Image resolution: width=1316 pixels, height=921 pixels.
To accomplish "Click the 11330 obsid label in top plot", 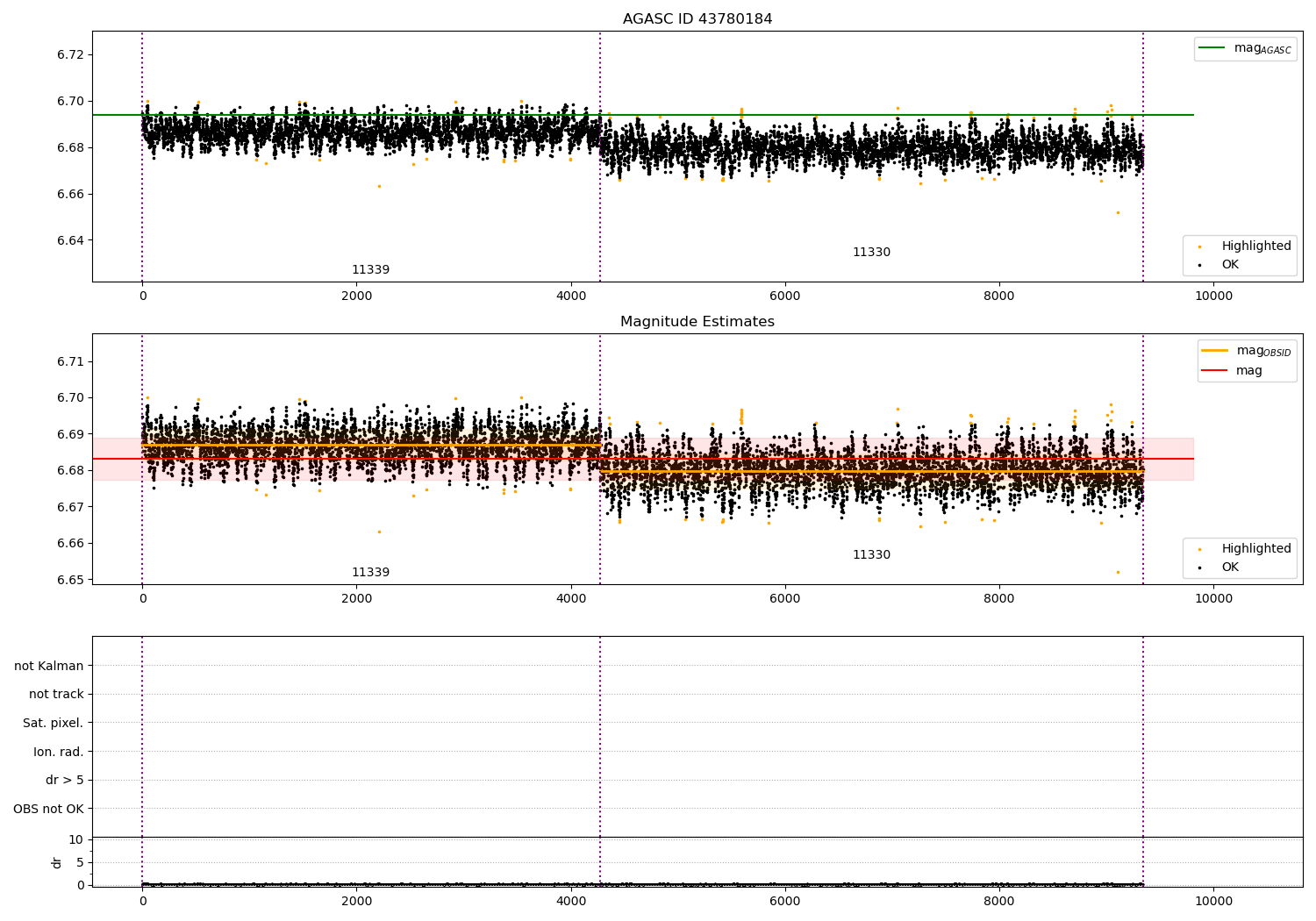I will [x=871, y=253].
